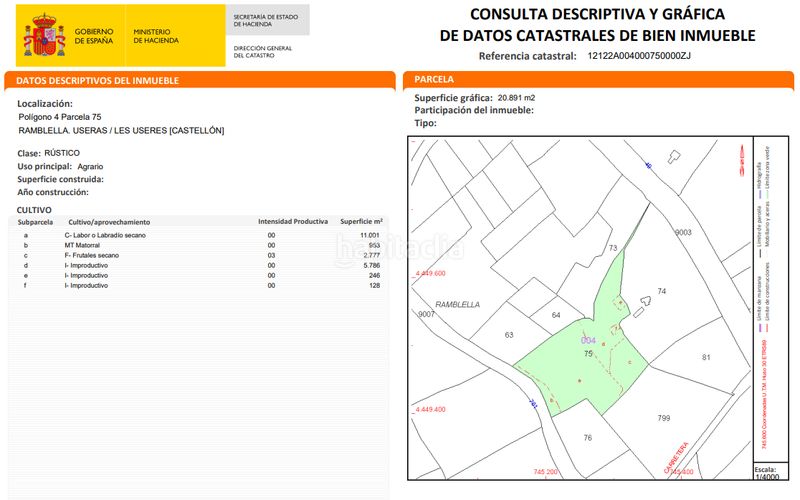Click the Cultivo/aprovechamiento column header
Screen dimensions: 800x500
(x=109, y=222)
